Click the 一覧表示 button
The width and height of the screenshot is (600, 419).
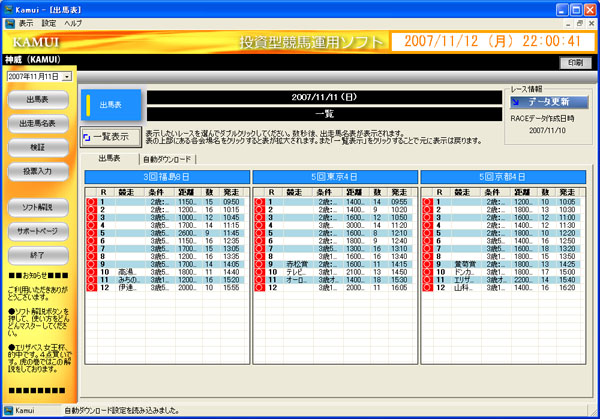(x=112, y=137)
